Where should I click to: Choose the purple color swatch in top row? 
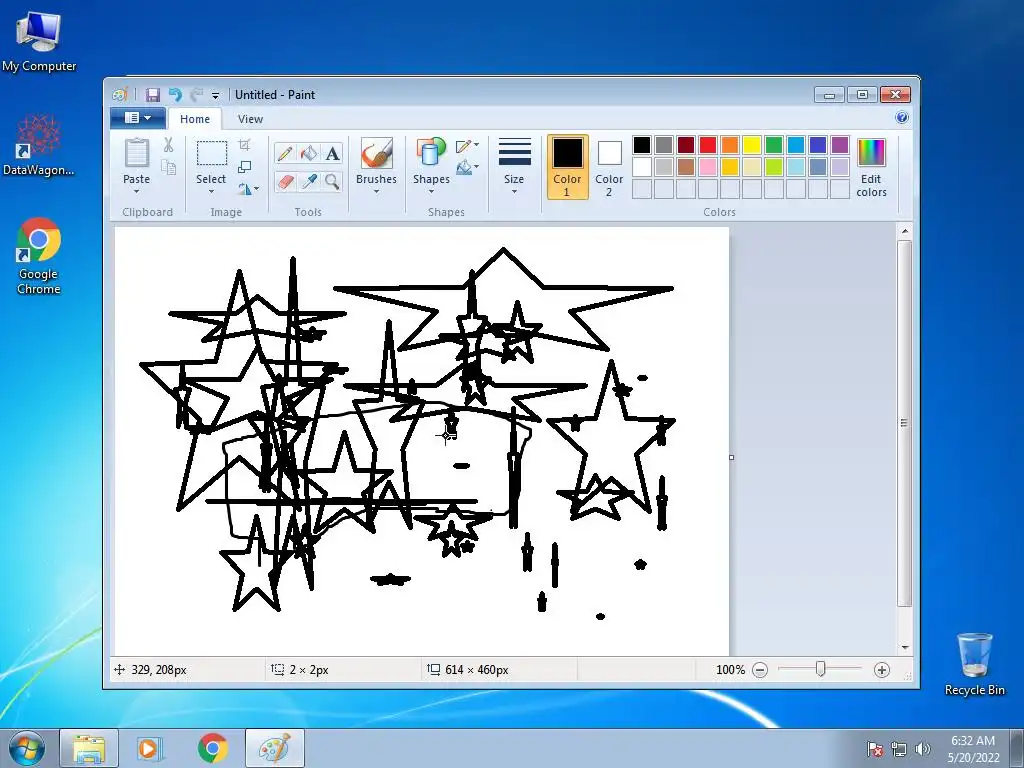point(840,144)
